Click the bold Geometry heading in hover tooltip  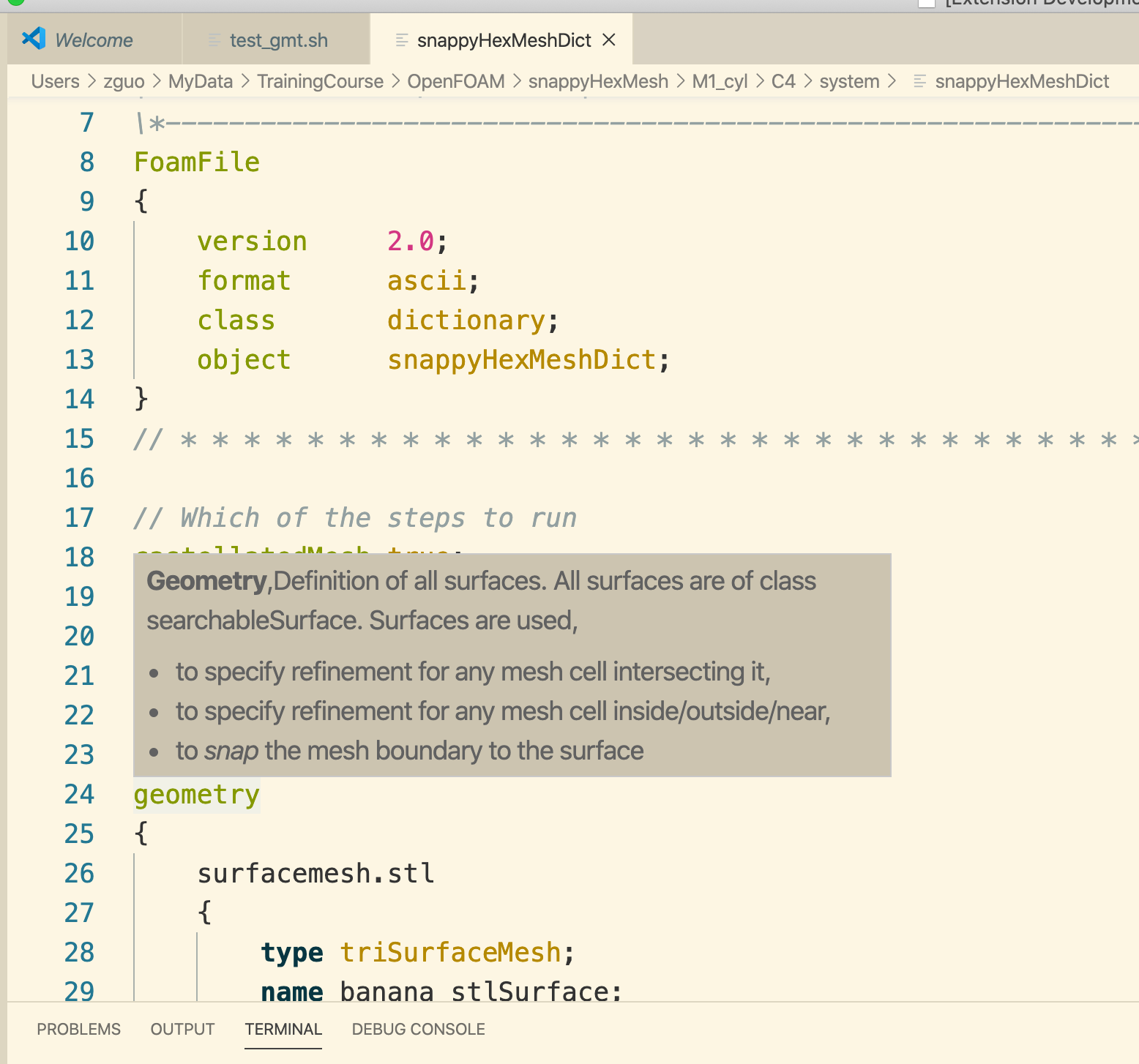pyautogui.click(x=207, y=581)
